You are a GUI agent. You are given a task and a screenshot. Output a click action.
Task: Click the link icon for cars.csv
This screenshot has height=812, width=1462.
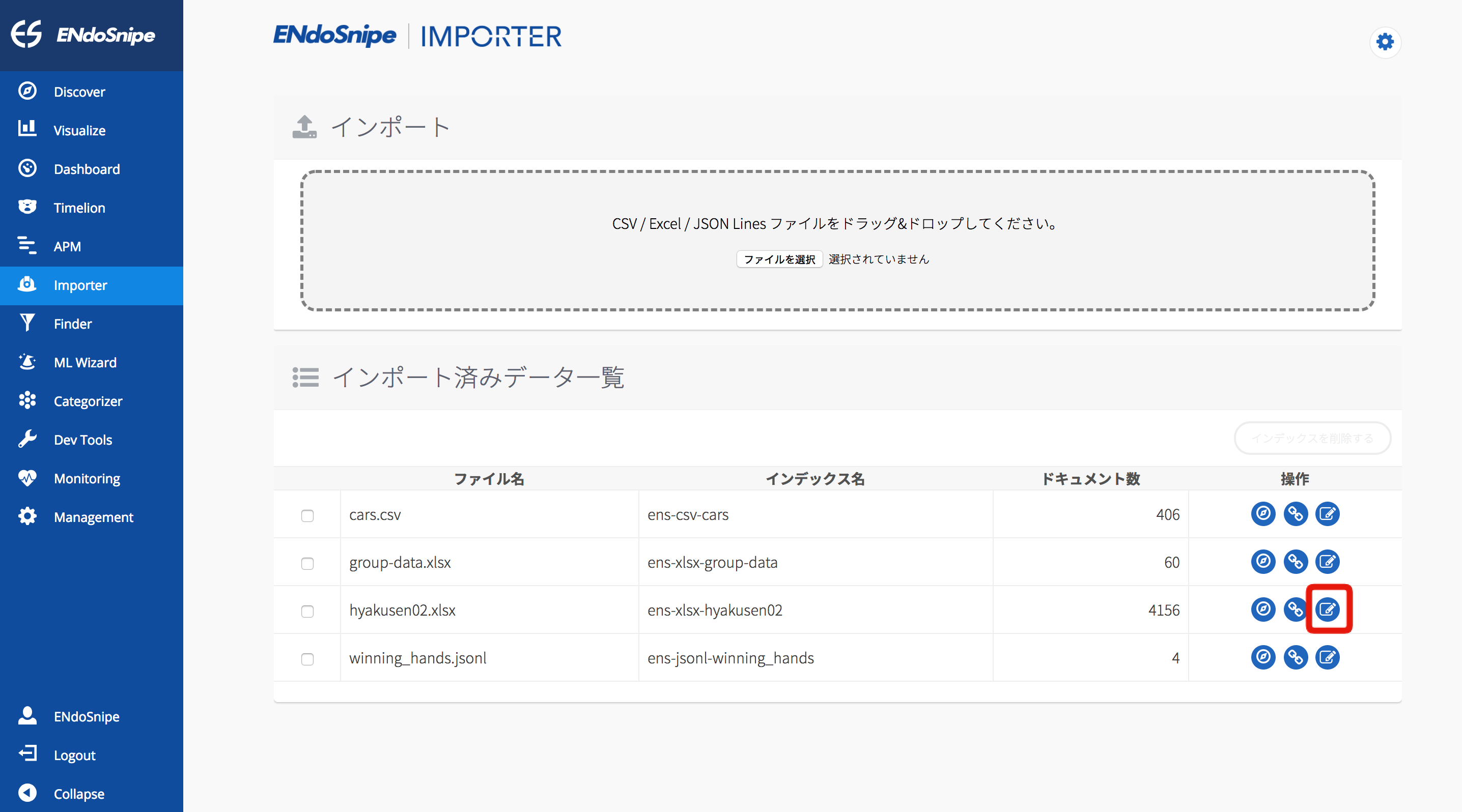pos(1295,514)
